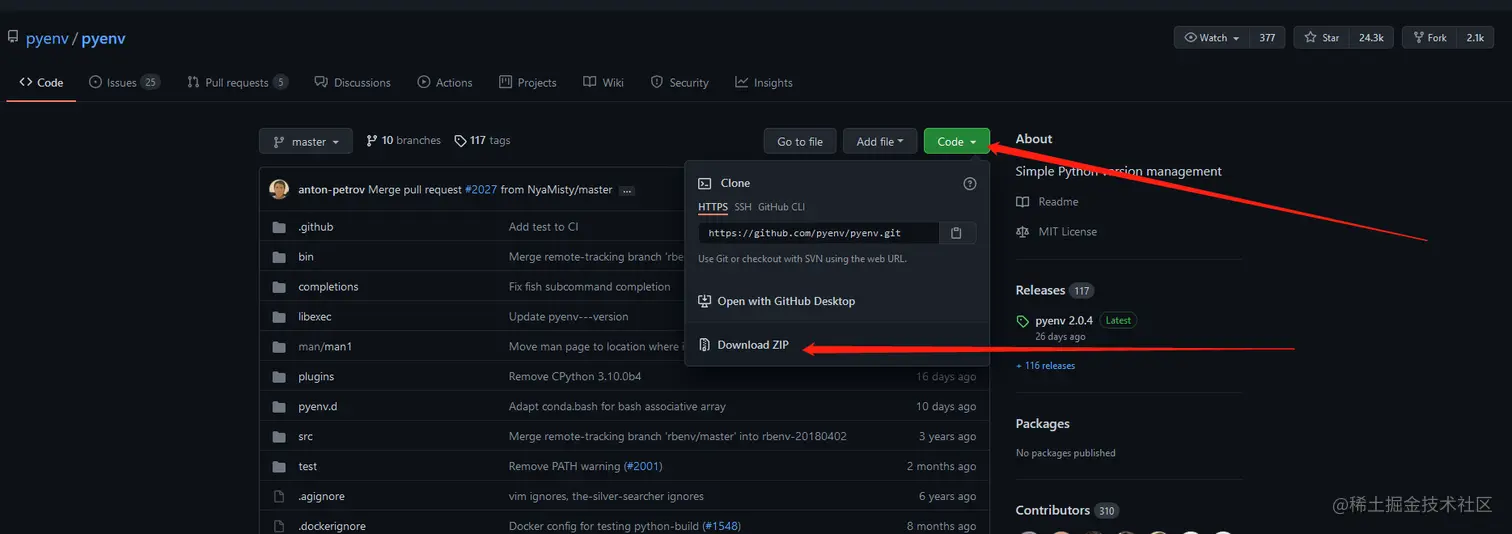Click the folder icon for .github
Viewport: 1512px width, 534px height.
[279, 227]
